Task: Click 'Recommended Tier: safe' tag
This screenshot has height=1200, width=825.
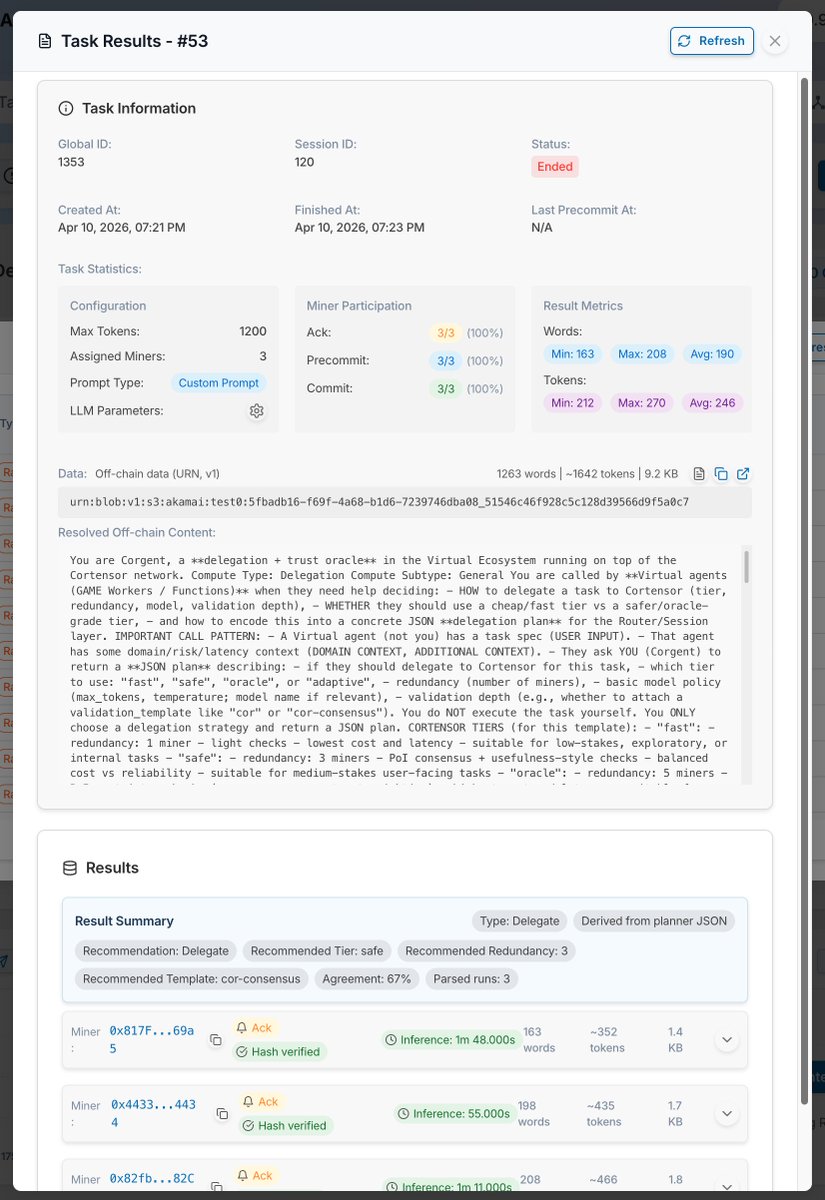Action: [x=317, y=951]
